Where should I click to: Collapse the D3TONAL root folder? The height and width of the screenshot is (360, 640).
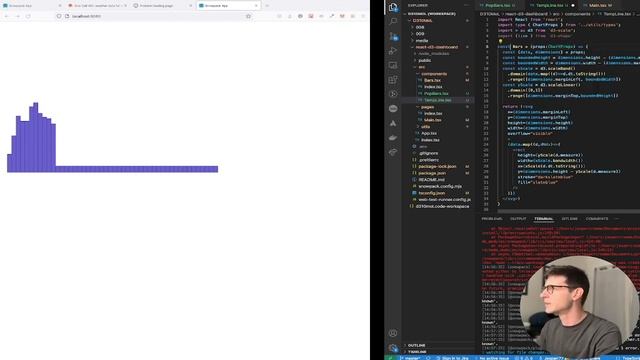437,20
